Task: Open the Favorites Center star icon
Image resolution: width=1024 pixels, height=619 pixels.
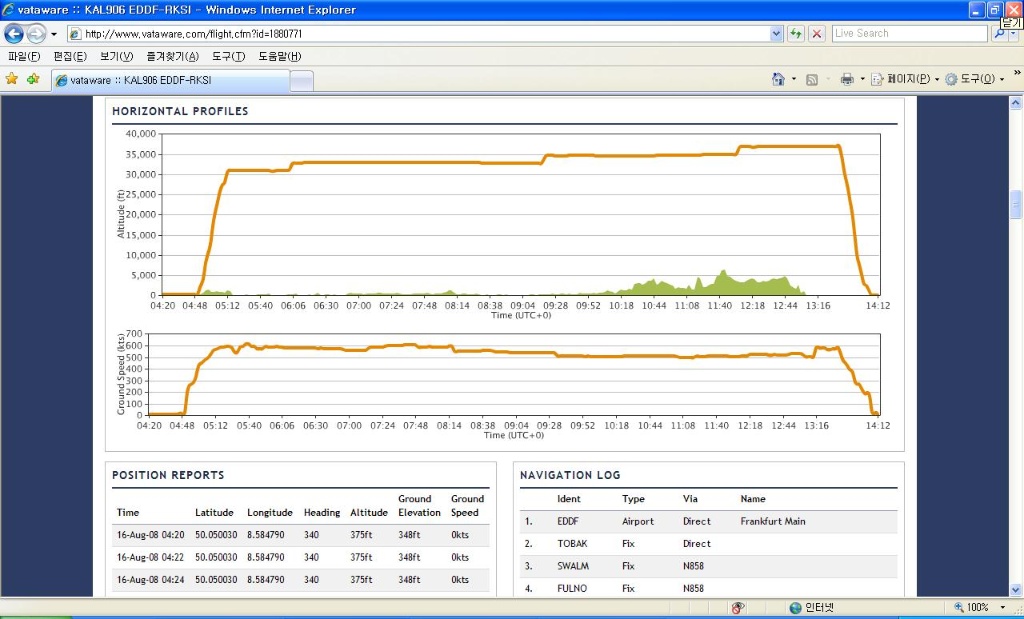Action: coord(12,79)
